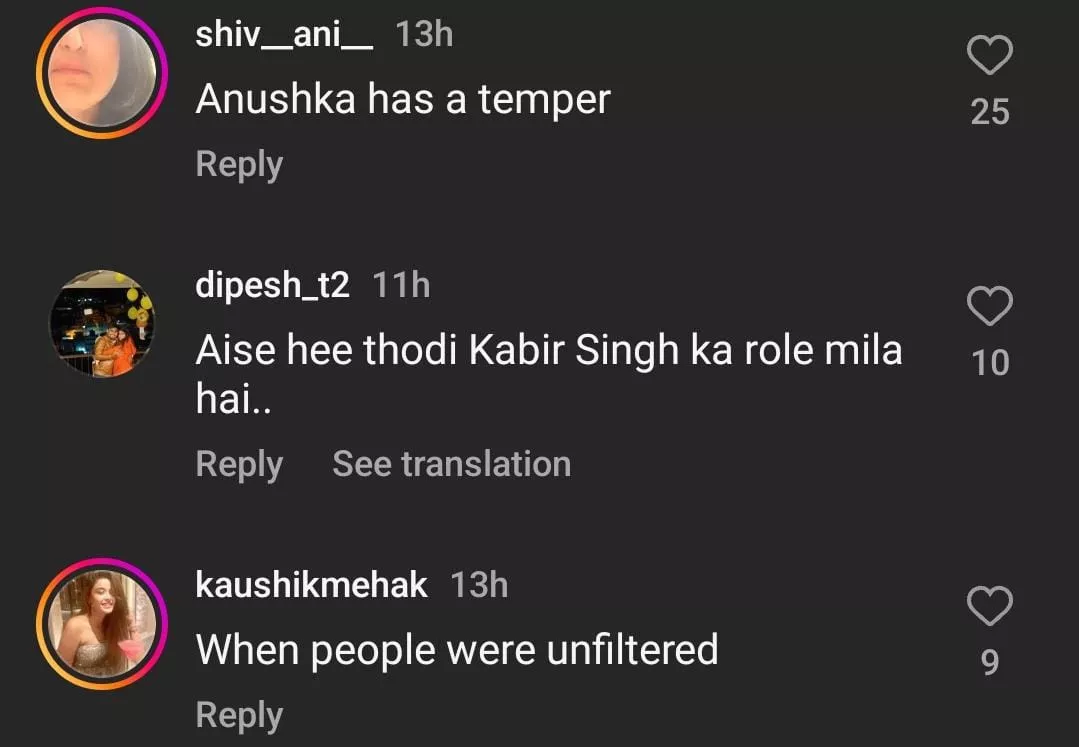This screenshot has width=1079, height=747.
Task: Reply to 'When people were unfiltered' comment
Action: coord(239,715)
